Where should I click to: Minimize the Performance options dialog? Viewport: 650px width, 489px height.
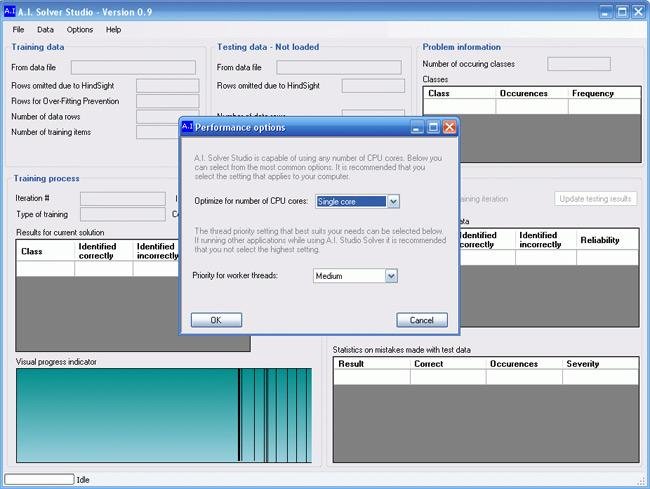(417, 127)
